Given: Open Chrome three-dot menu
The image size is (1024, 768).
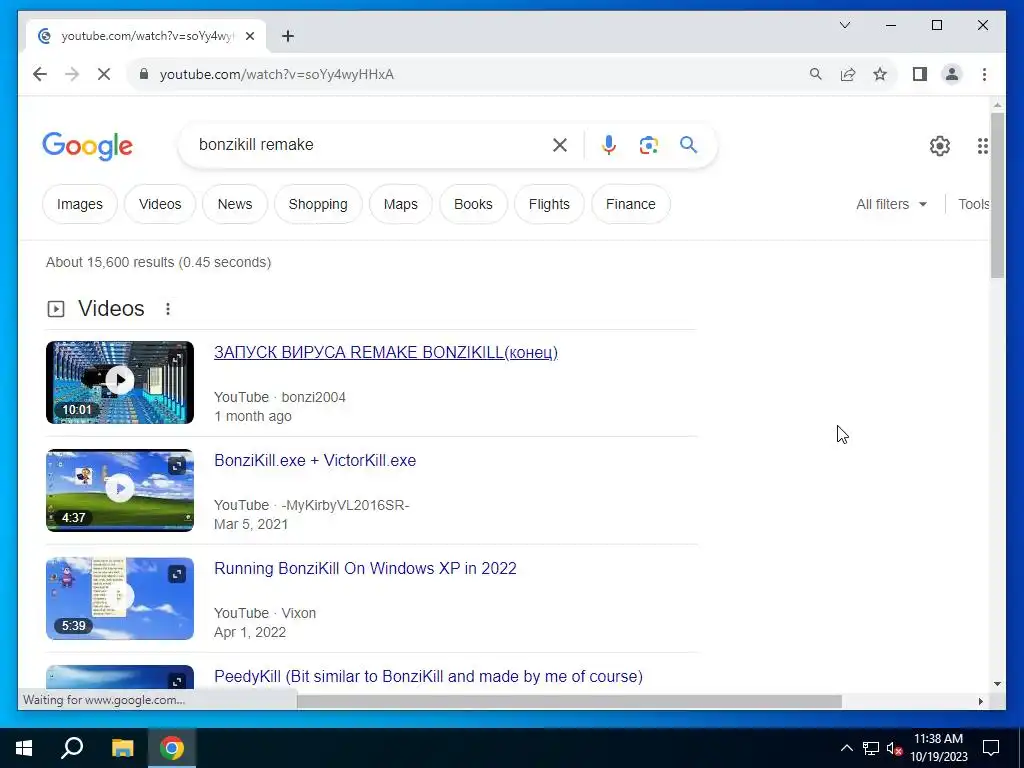Looking at the screenshot, I should 984,74.
